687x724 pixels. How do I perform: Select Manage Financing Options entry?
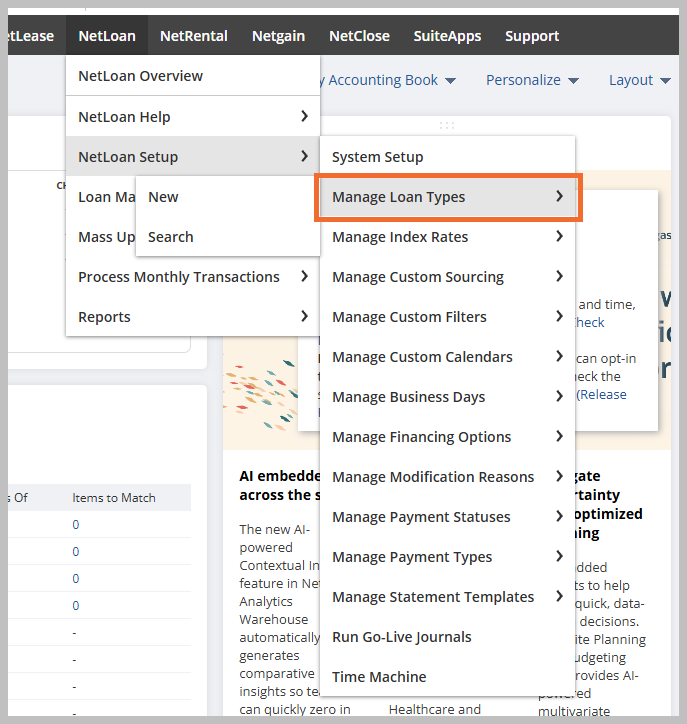tap(447, 436)
